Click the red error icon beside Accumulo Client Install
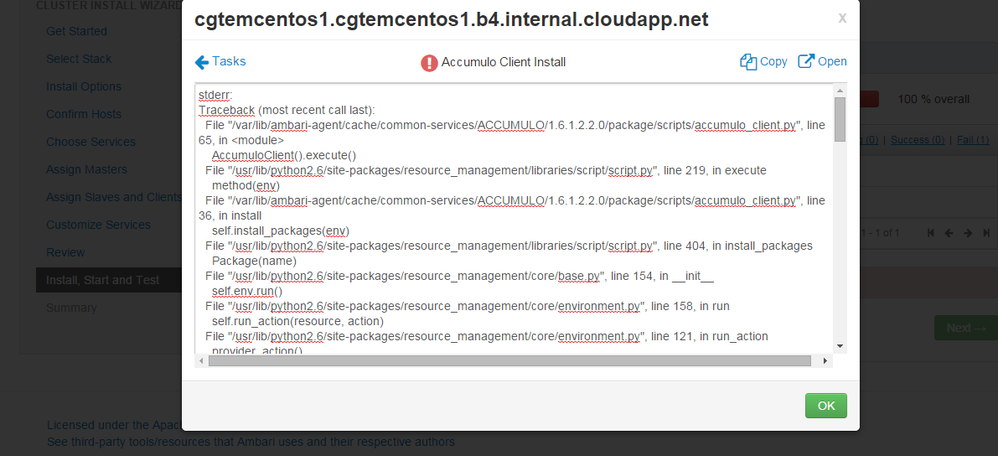The image size is (998, 456). 429,62
